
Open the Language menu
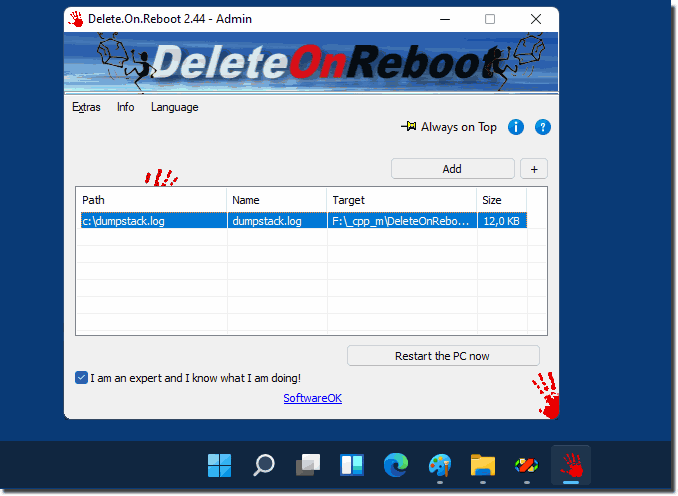175,107
